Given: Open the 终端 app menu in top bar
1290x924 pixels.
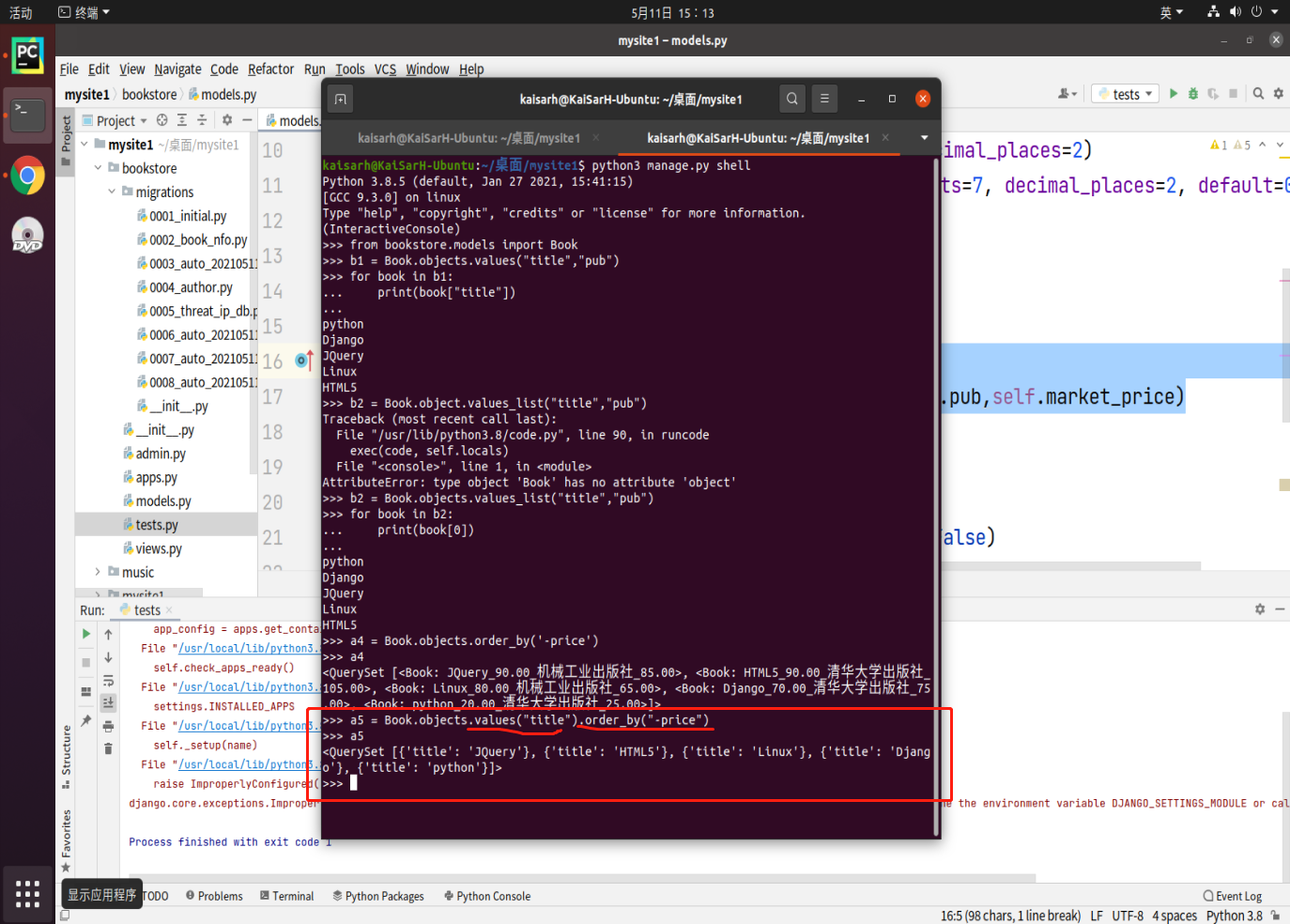Looking at the screenshot, I should tap(84, 12).
